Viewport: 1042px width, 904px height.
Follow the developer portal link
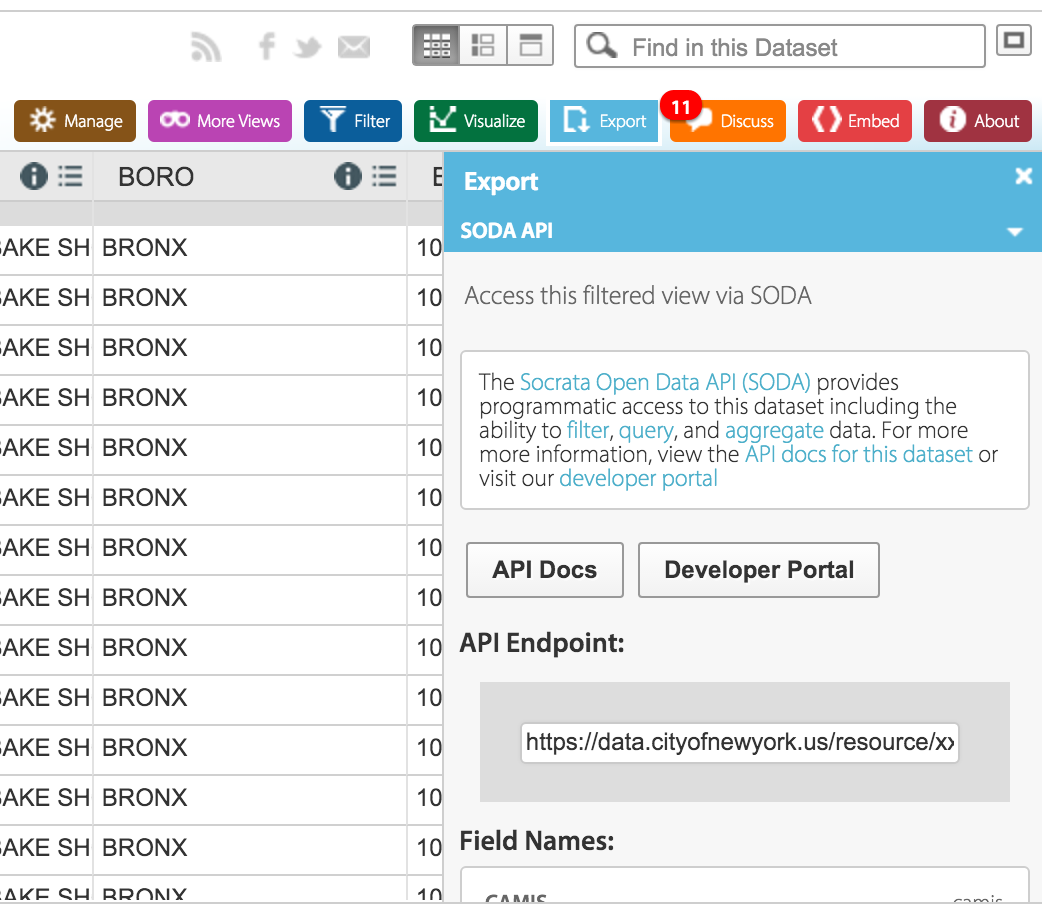click(x=638, y=478)
